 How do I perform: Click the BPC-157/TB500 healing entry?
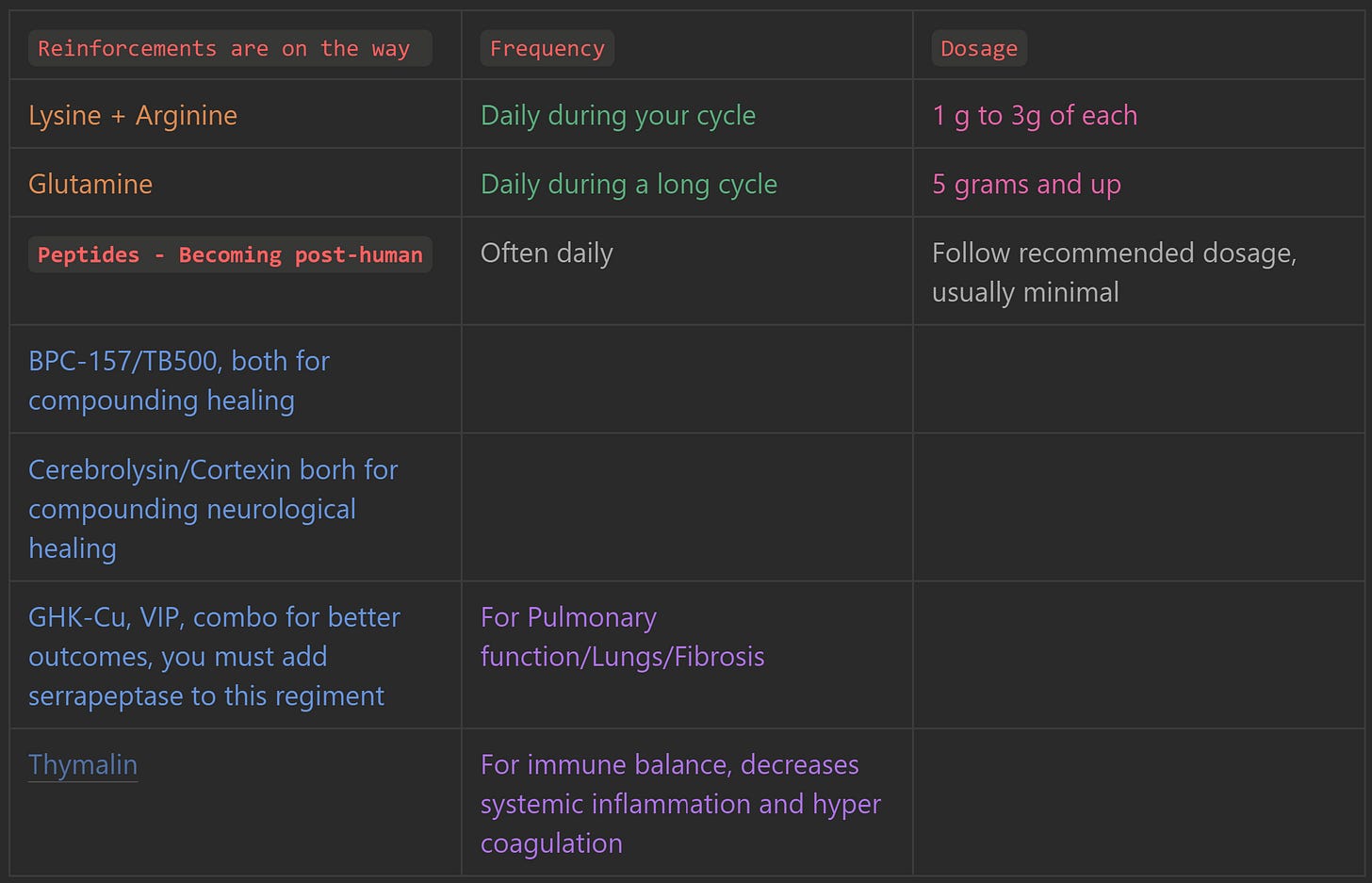pyautogui.click(x=179, y=381)
